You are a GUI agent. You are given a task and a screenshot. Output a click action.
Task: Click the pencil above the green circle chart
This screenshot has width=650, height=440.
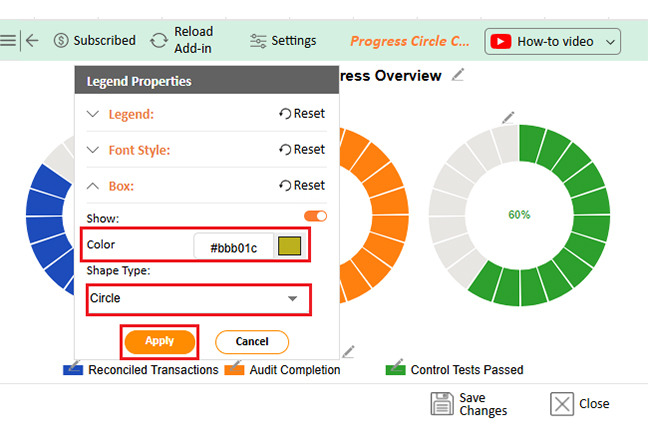tap(509, 118)
